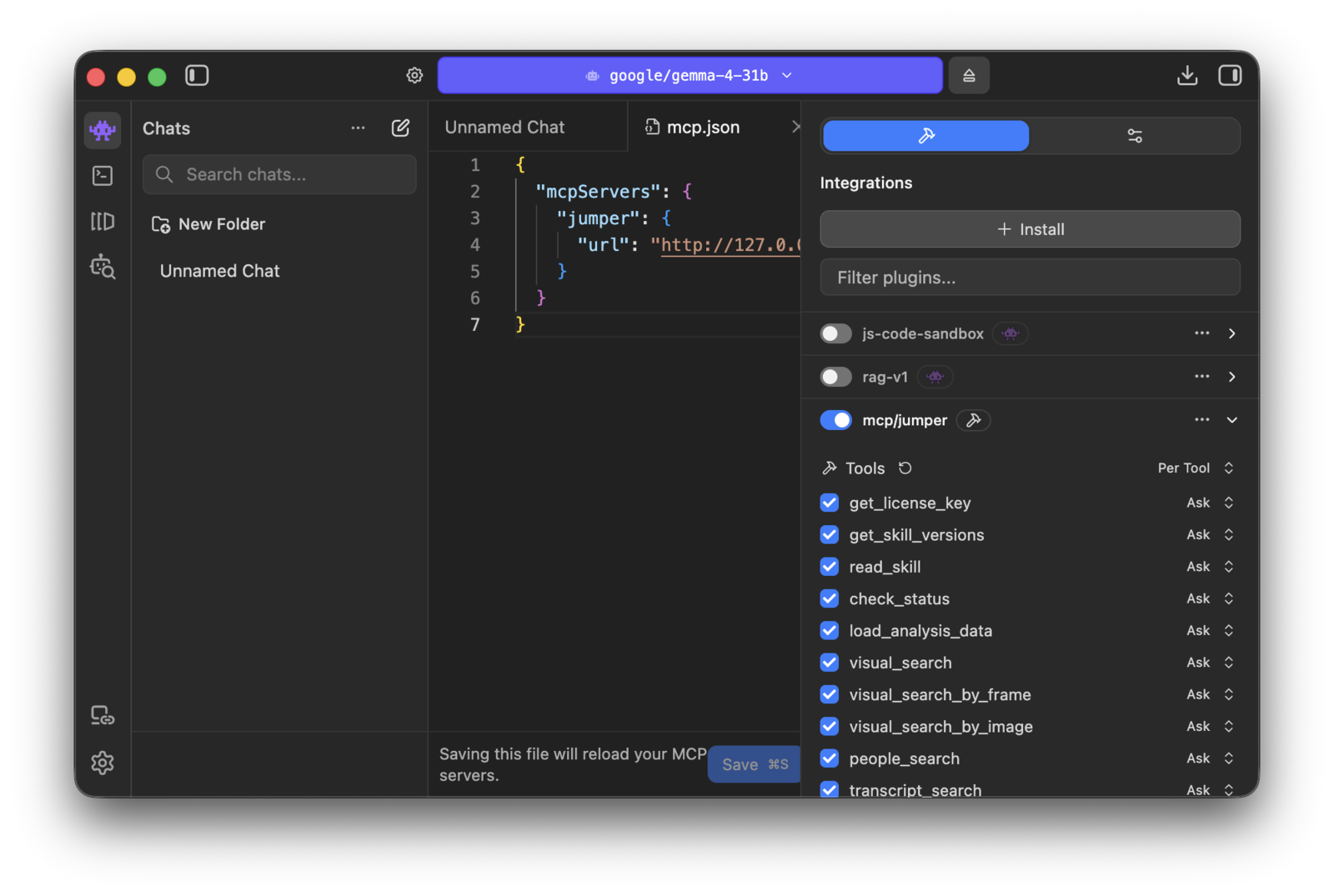Open more options for js-code-sandbox
The width and height of the screenshot is (1334, 896).
tap(1201, 333)
